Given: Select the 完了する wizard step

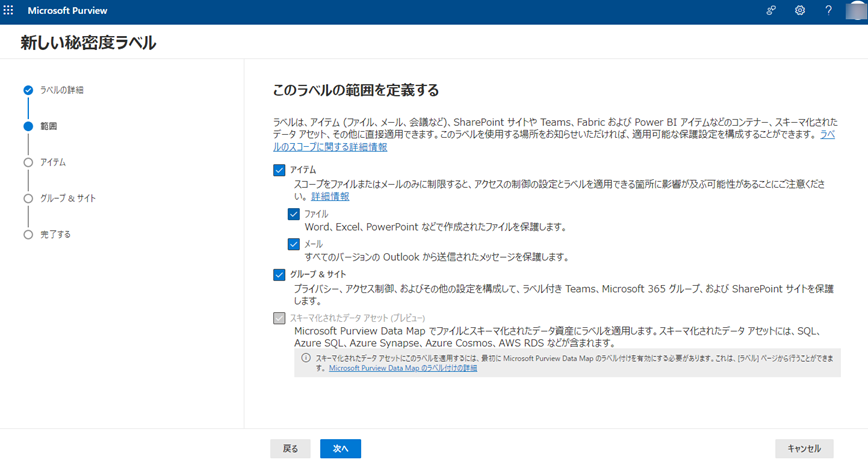Looking at the screenshot, I should click(x=54, y=234).
